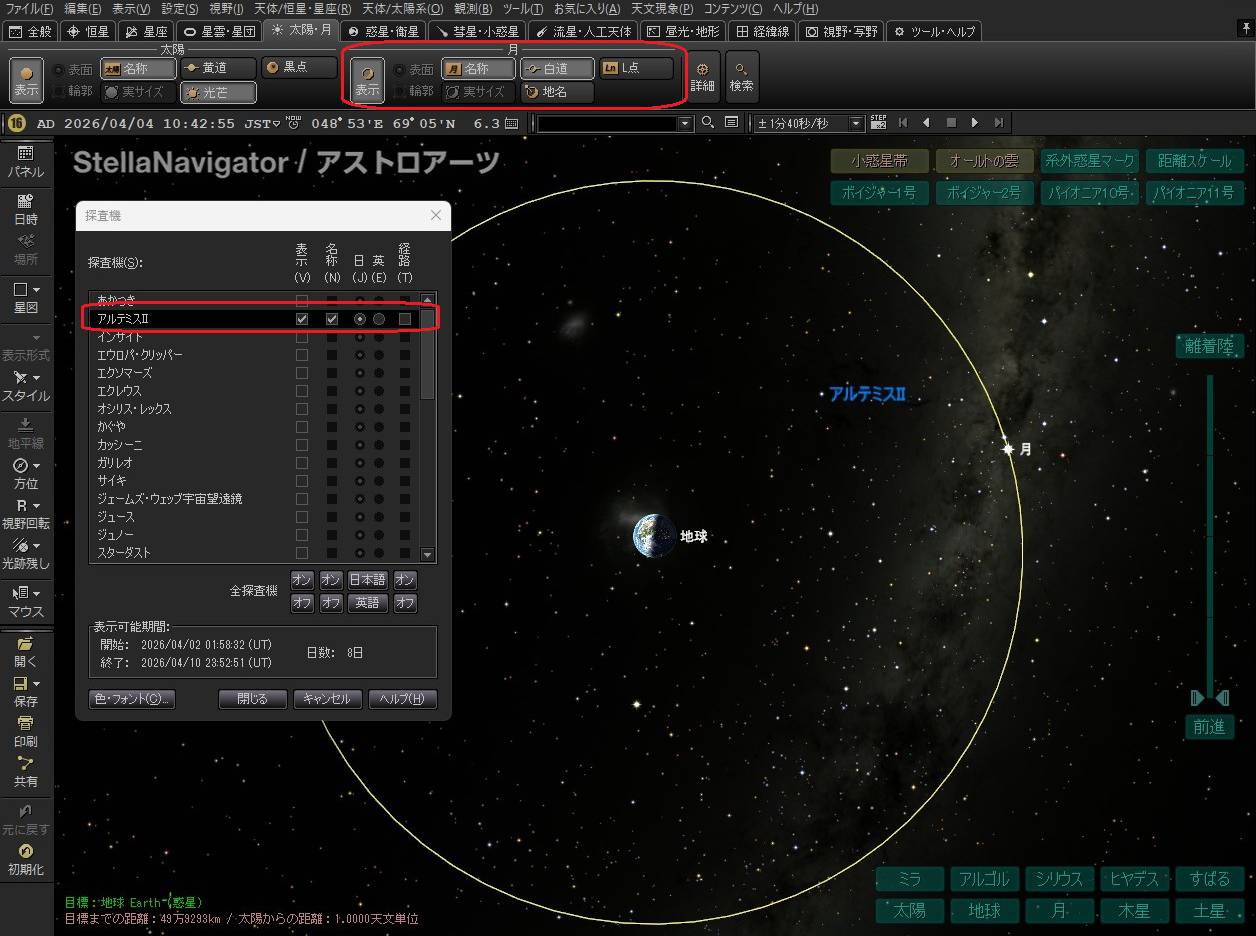The height and width of the screenshot is (936, 1256).
Task: Click the 印刷 print icon
Action: (26, 730)
